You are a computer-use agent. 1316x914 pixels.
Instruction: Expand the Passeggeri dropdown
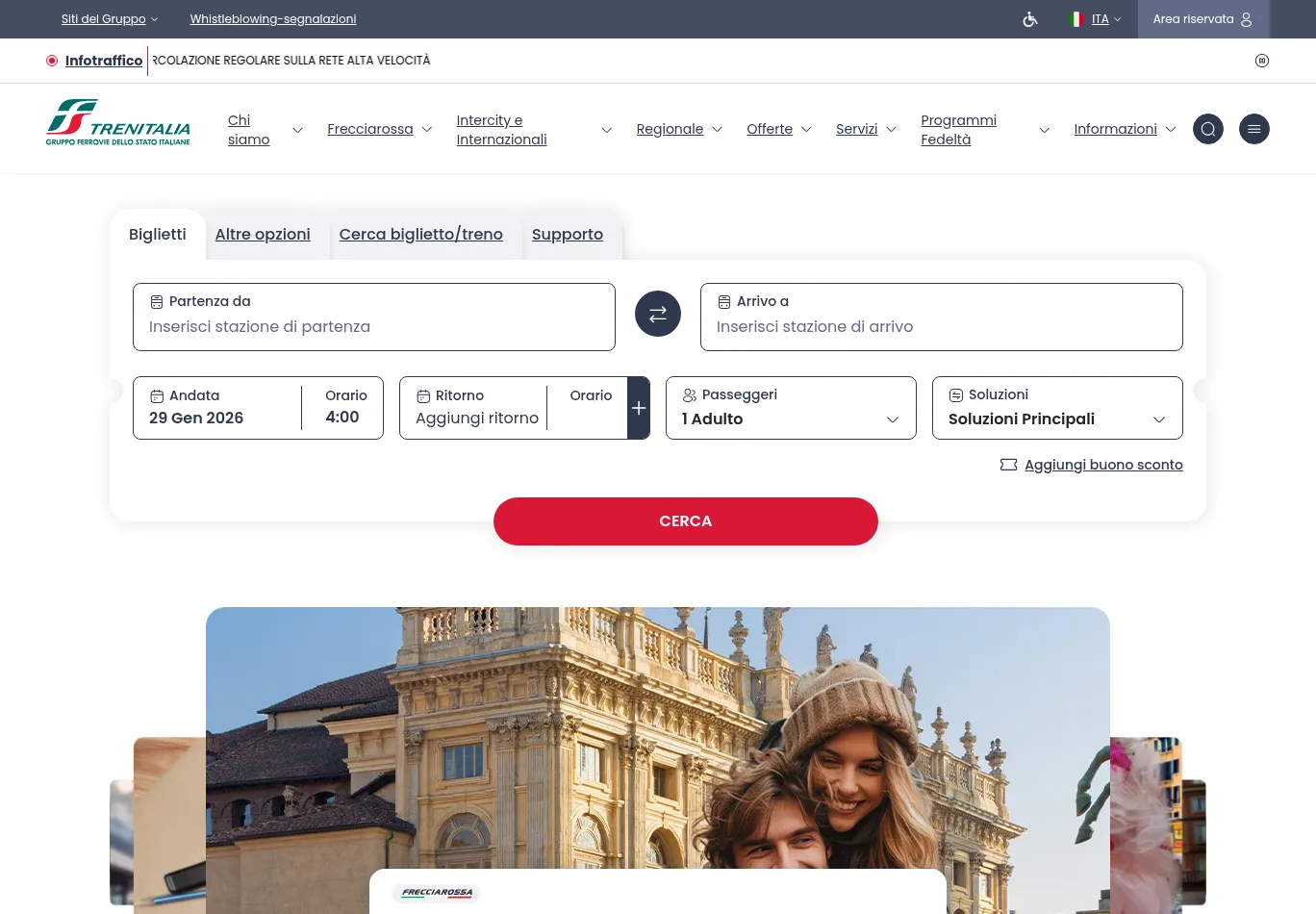(x=791, y=408)
